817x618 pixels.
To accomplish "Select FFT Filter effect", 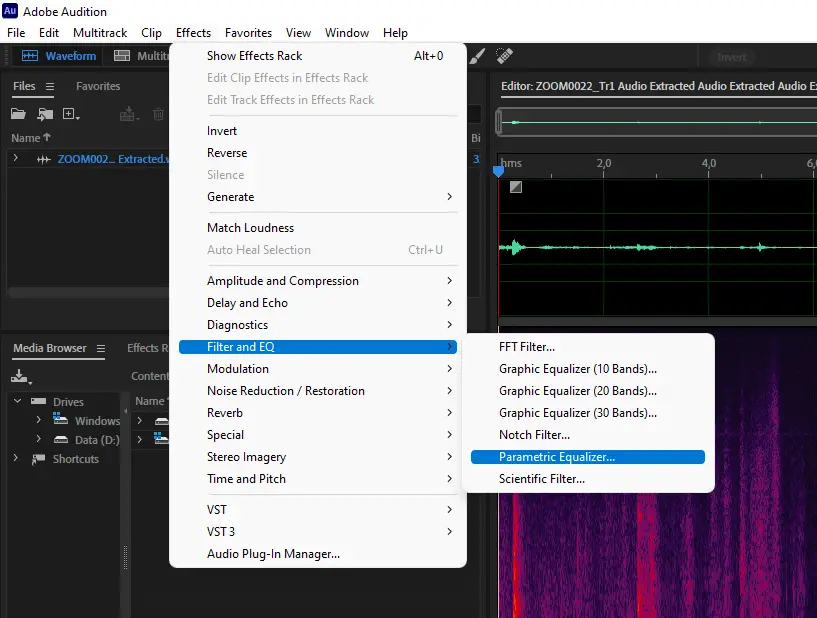I will click(x=588, y=347).
